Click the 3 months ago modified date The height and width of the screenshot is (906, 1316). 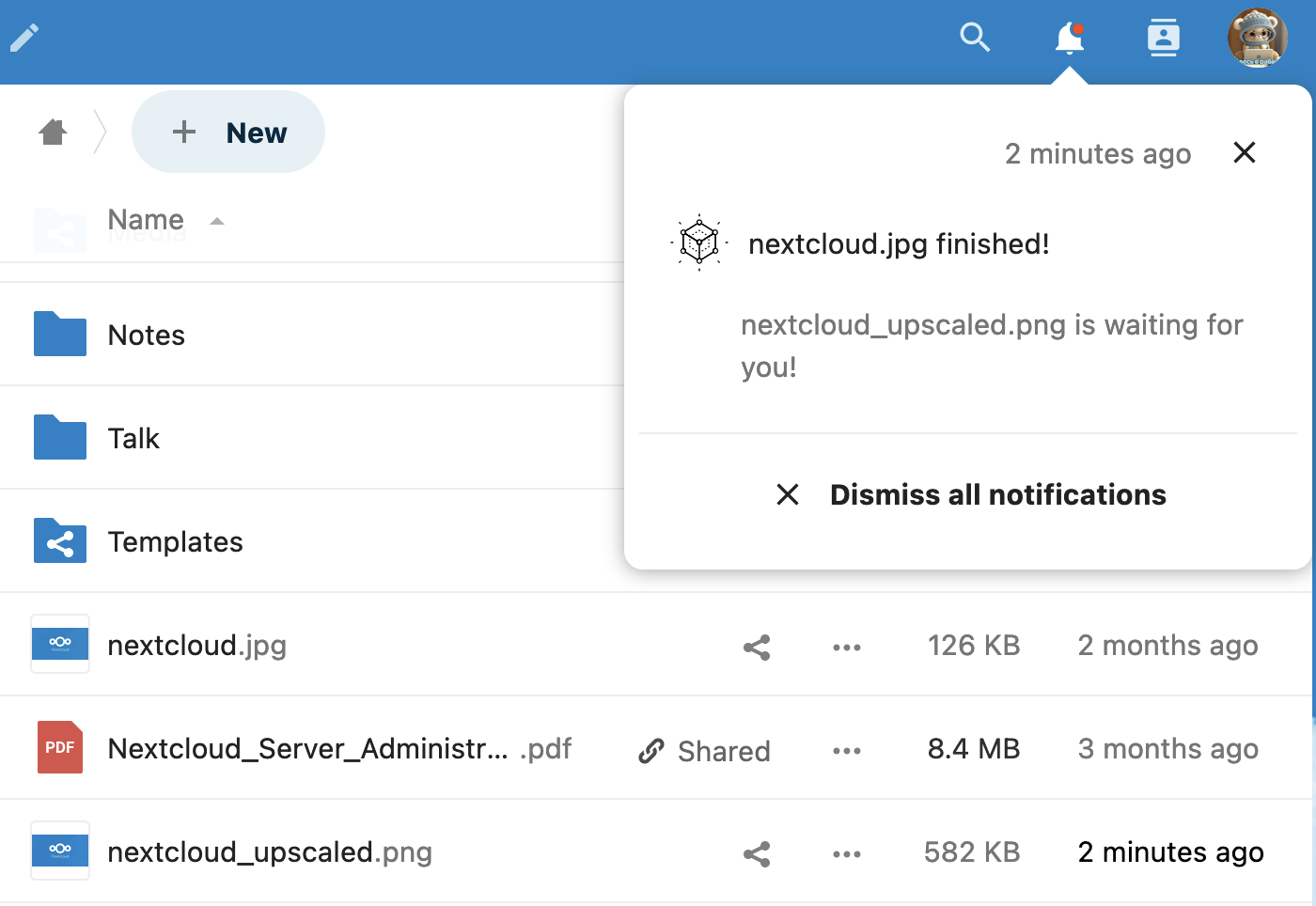tap(1168, 749)
